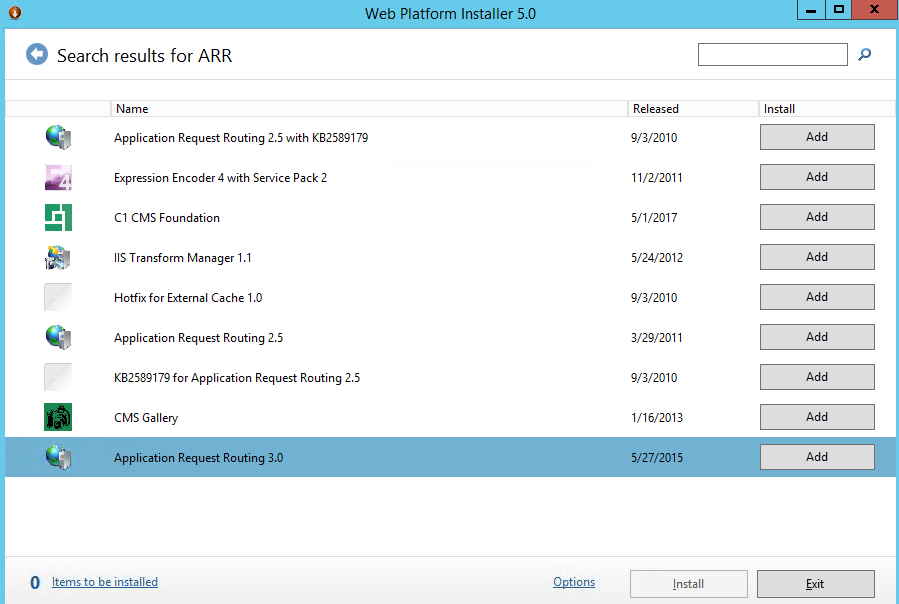The height and width of the screenshot is (604, 899).
Task: Click Application Request Routing 3.0 icon
Action: (x=58, y=457)
